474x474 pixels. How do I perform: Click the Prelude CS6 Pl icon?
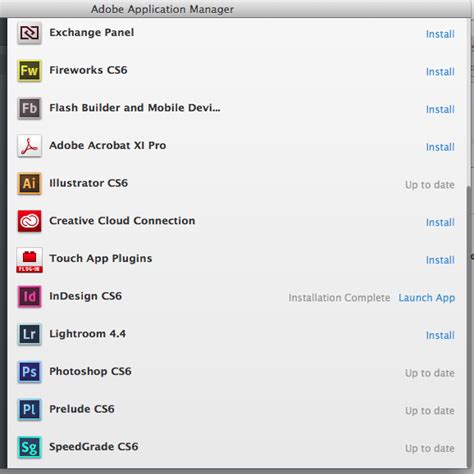(29, 409)
